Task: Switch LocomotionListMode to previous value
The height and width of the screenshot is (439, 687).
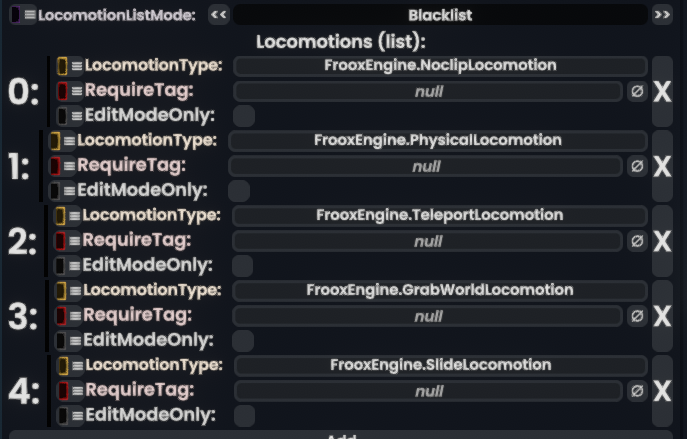Action: (x=218, y=15)
